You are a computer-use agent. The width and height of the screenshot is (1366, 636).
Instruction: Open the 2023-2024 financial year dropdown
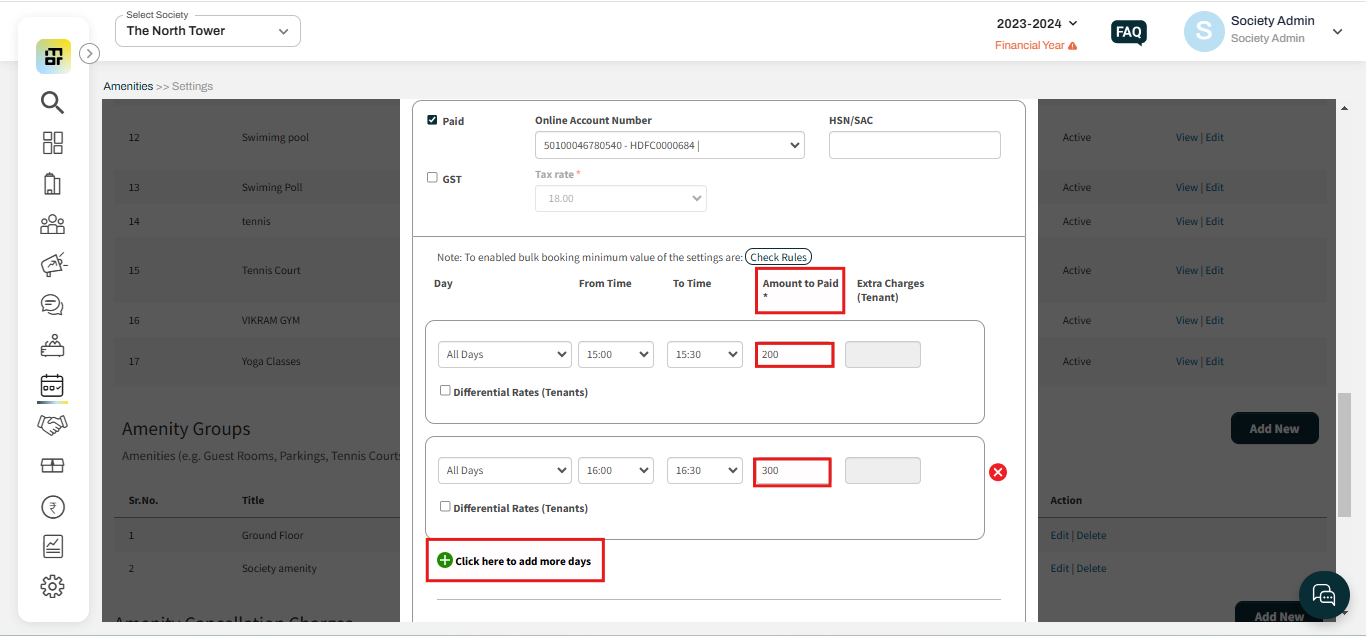tap(1037, 24)
